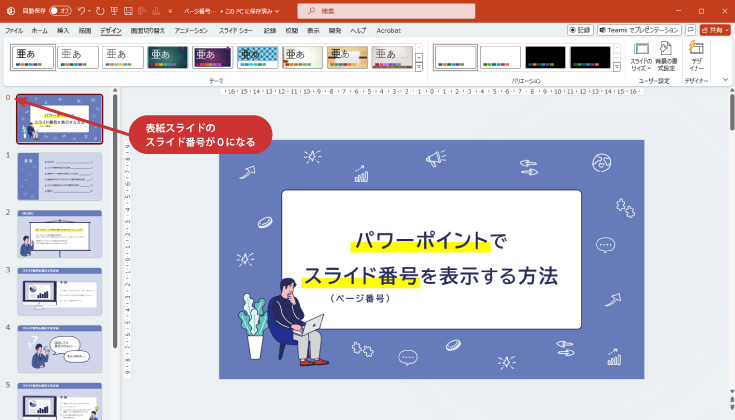Click the Undo arrow icon
This screenshot has width=735, height=420.
point(82,11)
